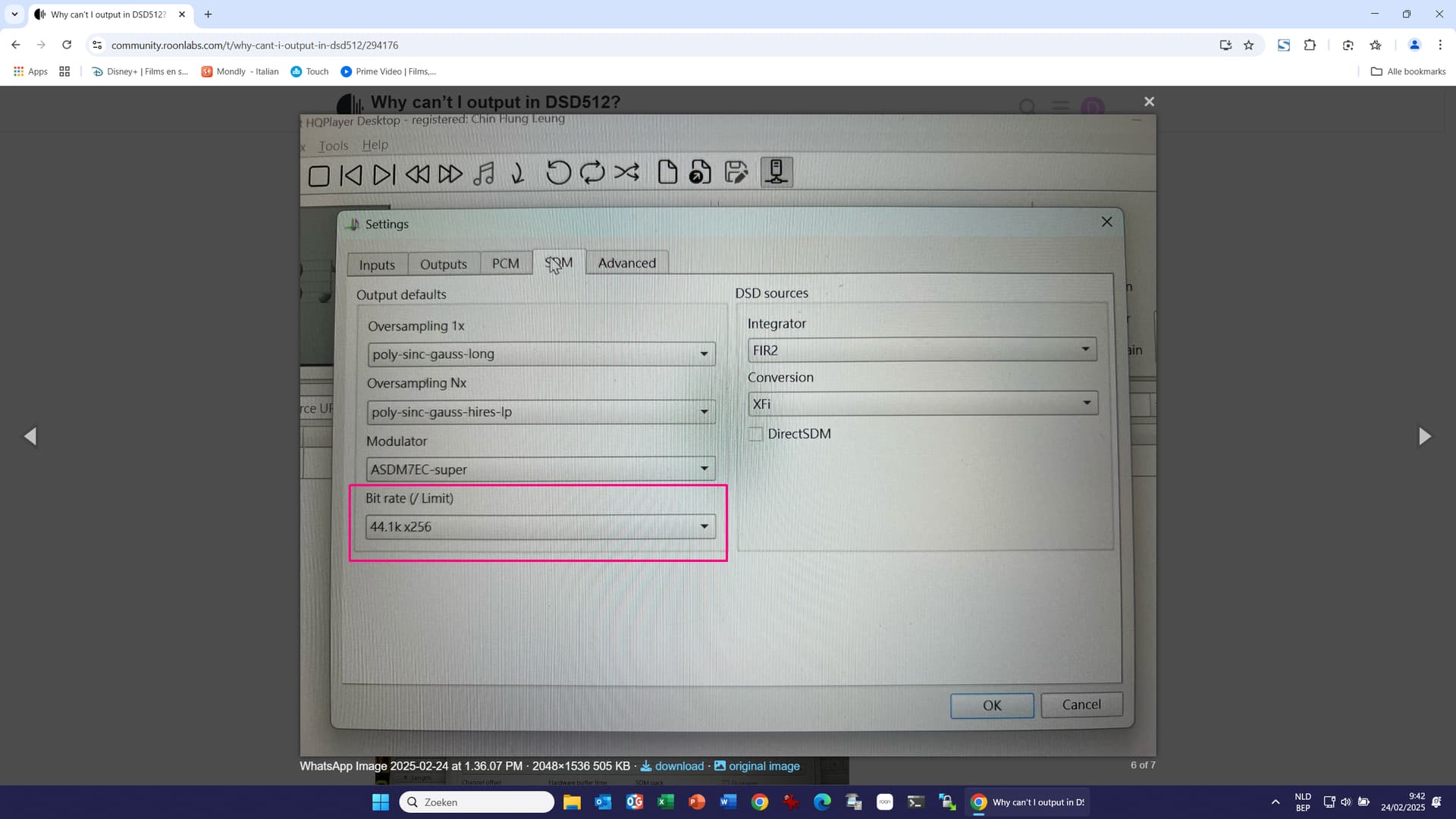Click the OK button in Settings dialog
This screenshot has height=819, width=1456.
[x=992, y=705]
